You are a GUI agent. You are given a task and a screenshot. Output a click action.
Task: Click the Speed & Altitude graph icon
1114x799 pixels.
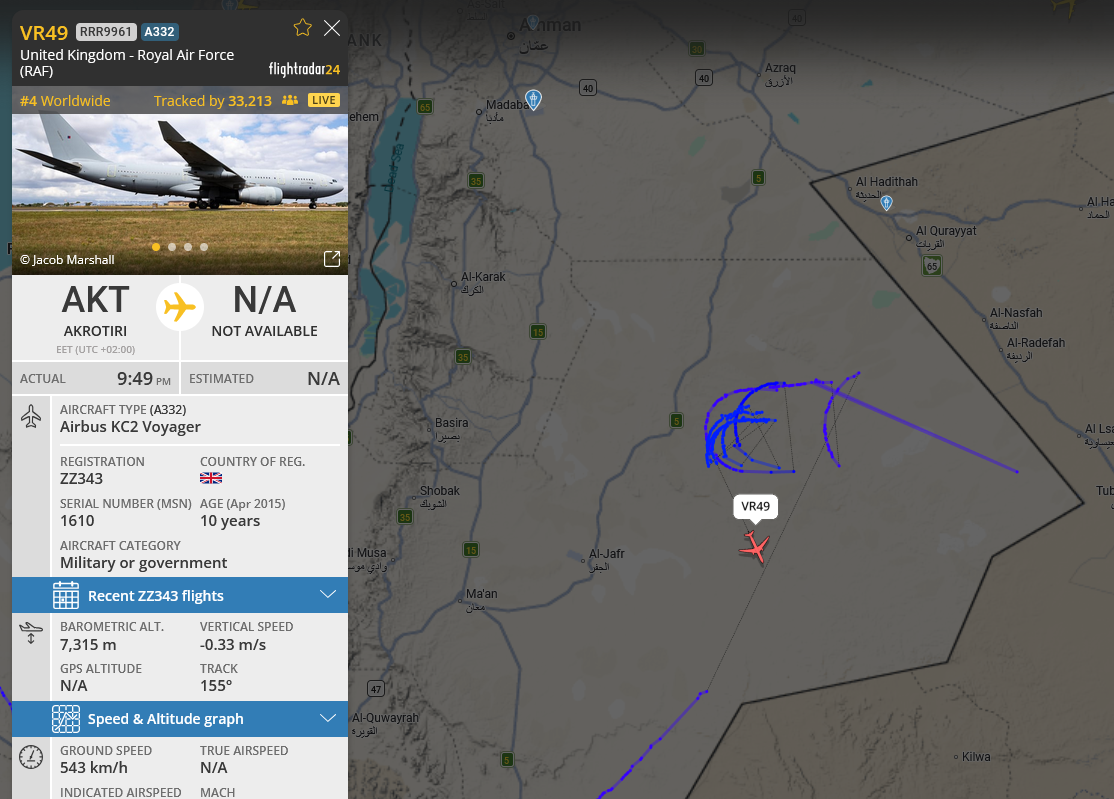[66, 719]
